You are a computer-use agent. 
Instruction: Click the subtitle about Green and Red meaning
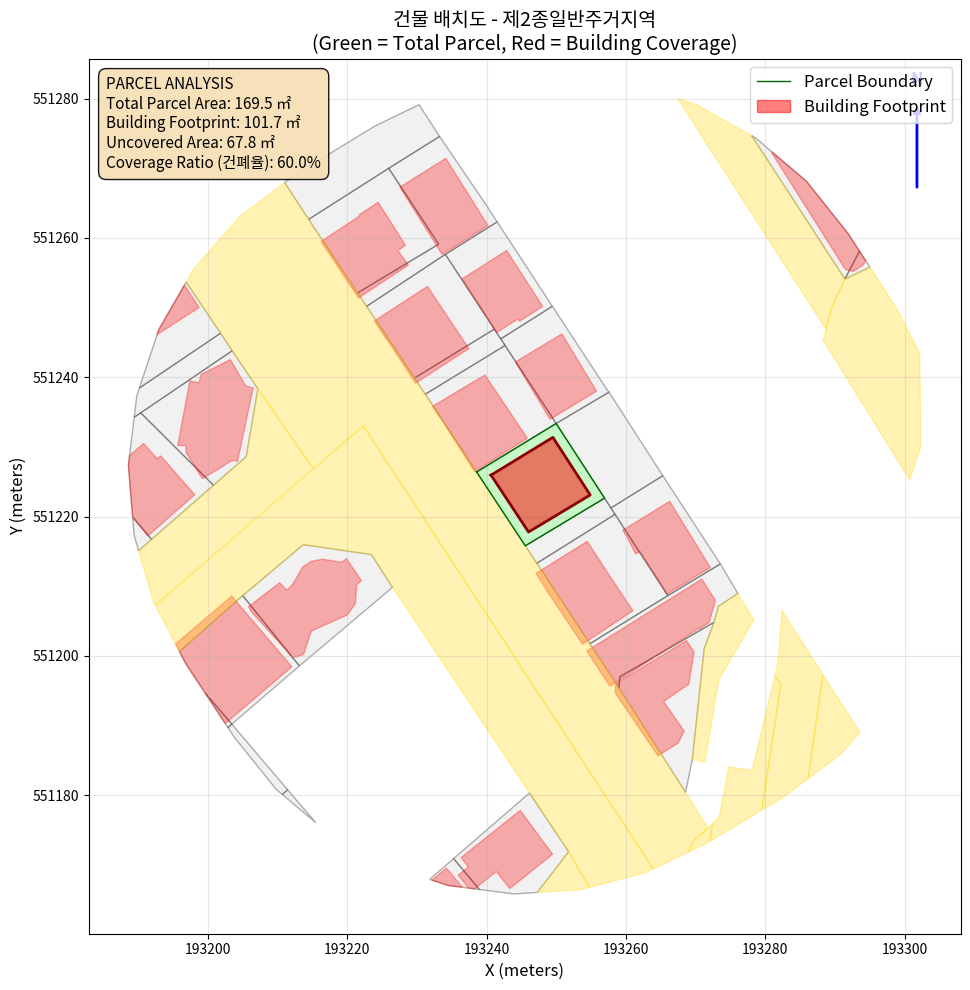pyautogui.click(x=524, y=43)
